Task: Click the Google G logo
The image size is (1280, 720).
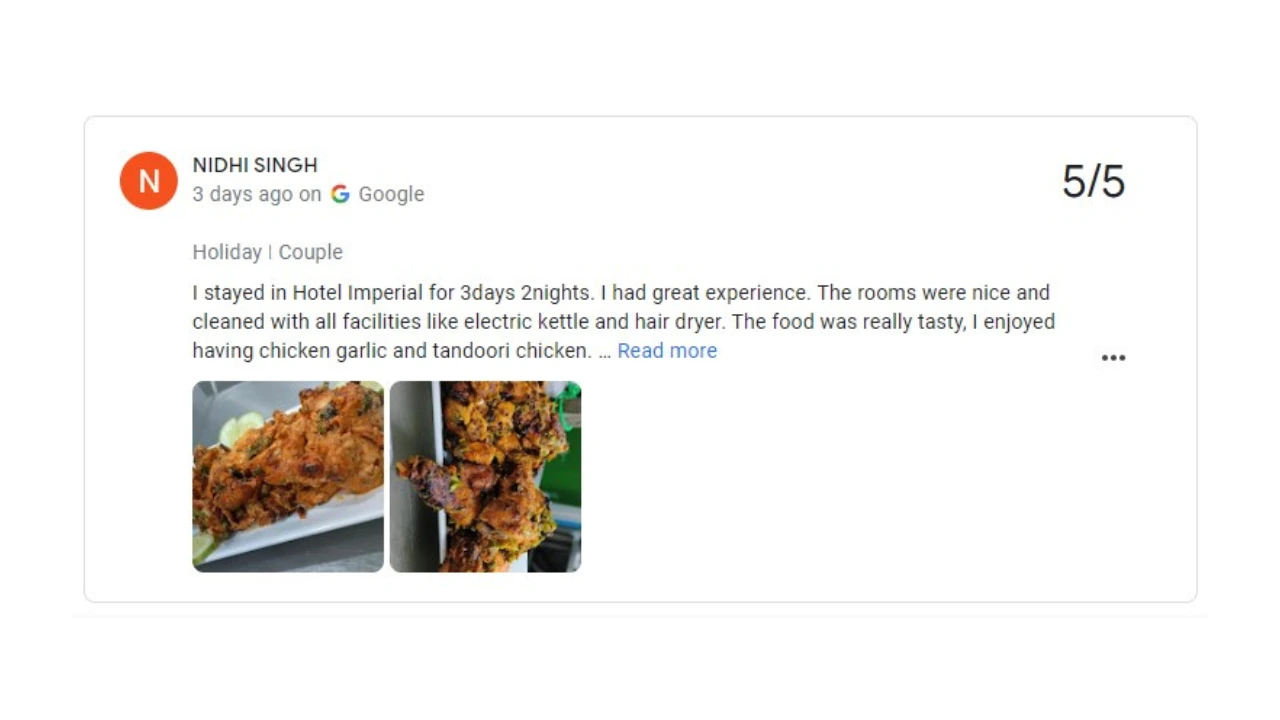Action: tap(340, 194)
